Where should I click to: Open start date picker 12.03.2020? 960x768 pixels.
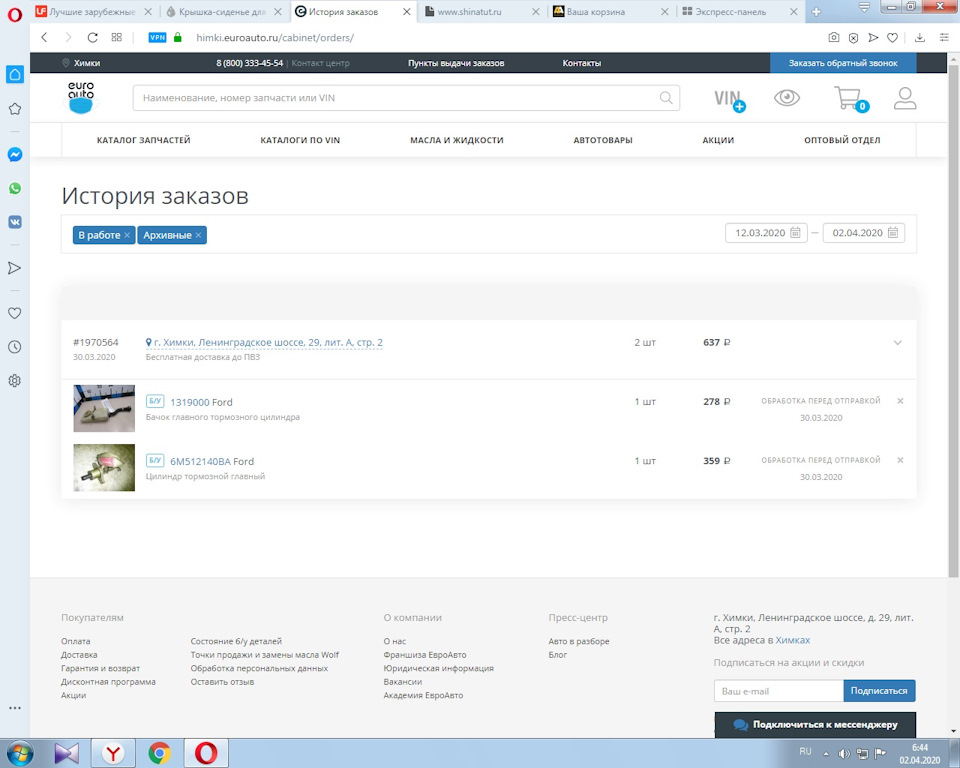pyautogui.click(x=767, y=233)
